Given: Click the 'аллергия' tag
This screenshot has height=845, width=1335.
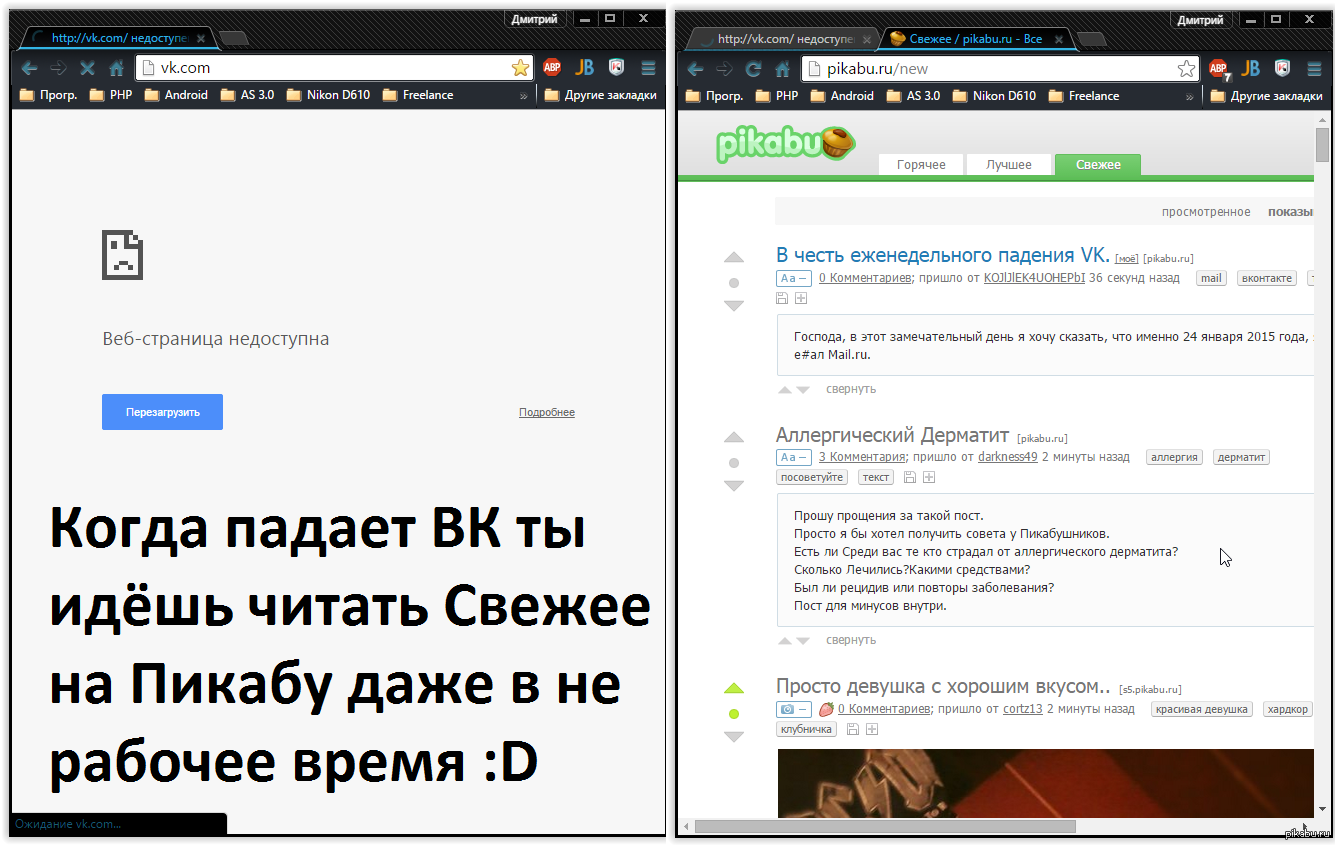Looking at the screenshot, I should tap(1174, 457).
